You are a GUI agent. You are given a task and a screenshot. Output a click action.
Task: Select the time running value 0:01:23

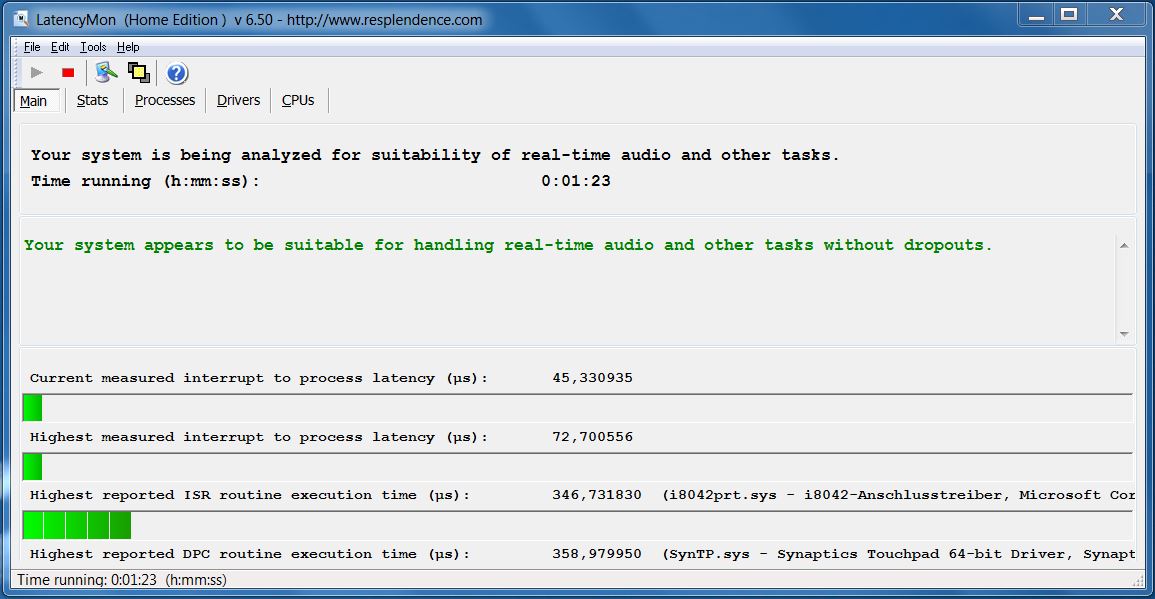pyautogui.click(x=576, y=181)
